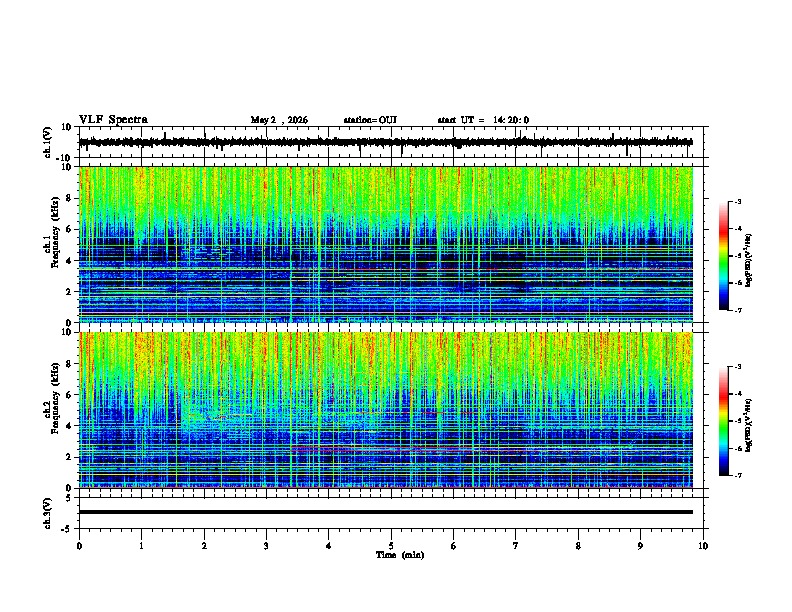Click the ch.1(V) waveform axis label
Screen dimensions: 792x612
[48, 141]
